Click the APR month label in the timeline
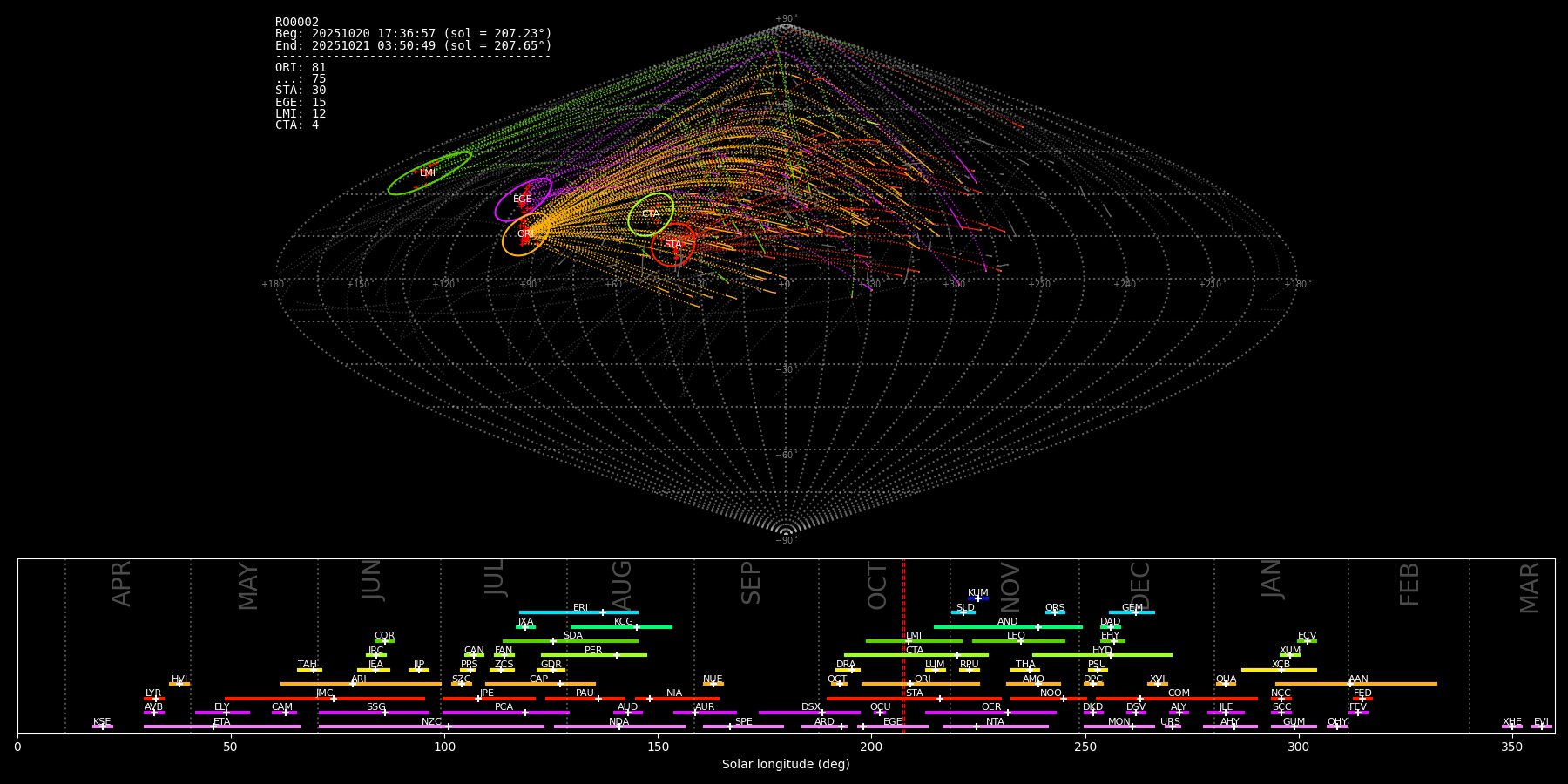The width and height of the screenshot is (1568, 784). 122,584
